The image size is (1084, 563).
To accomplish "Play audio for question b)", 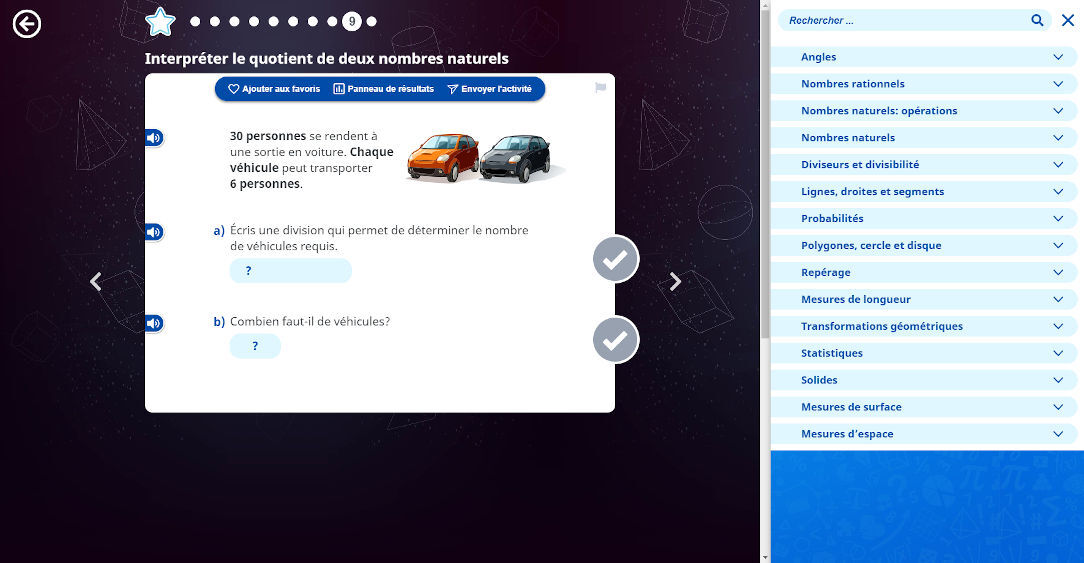I will coord(154,323).
